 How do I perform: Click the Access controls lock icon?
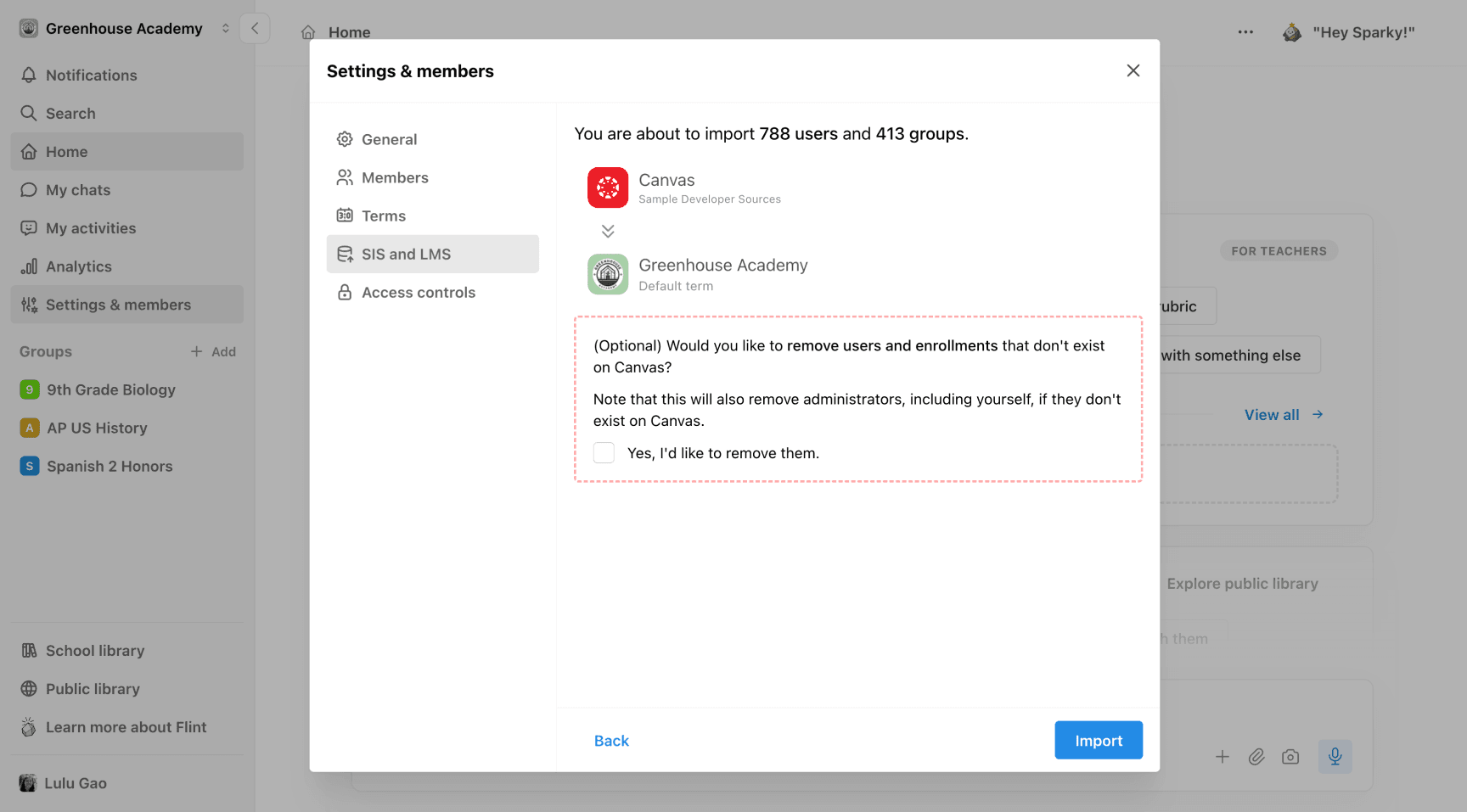click(x=345, y=292)
